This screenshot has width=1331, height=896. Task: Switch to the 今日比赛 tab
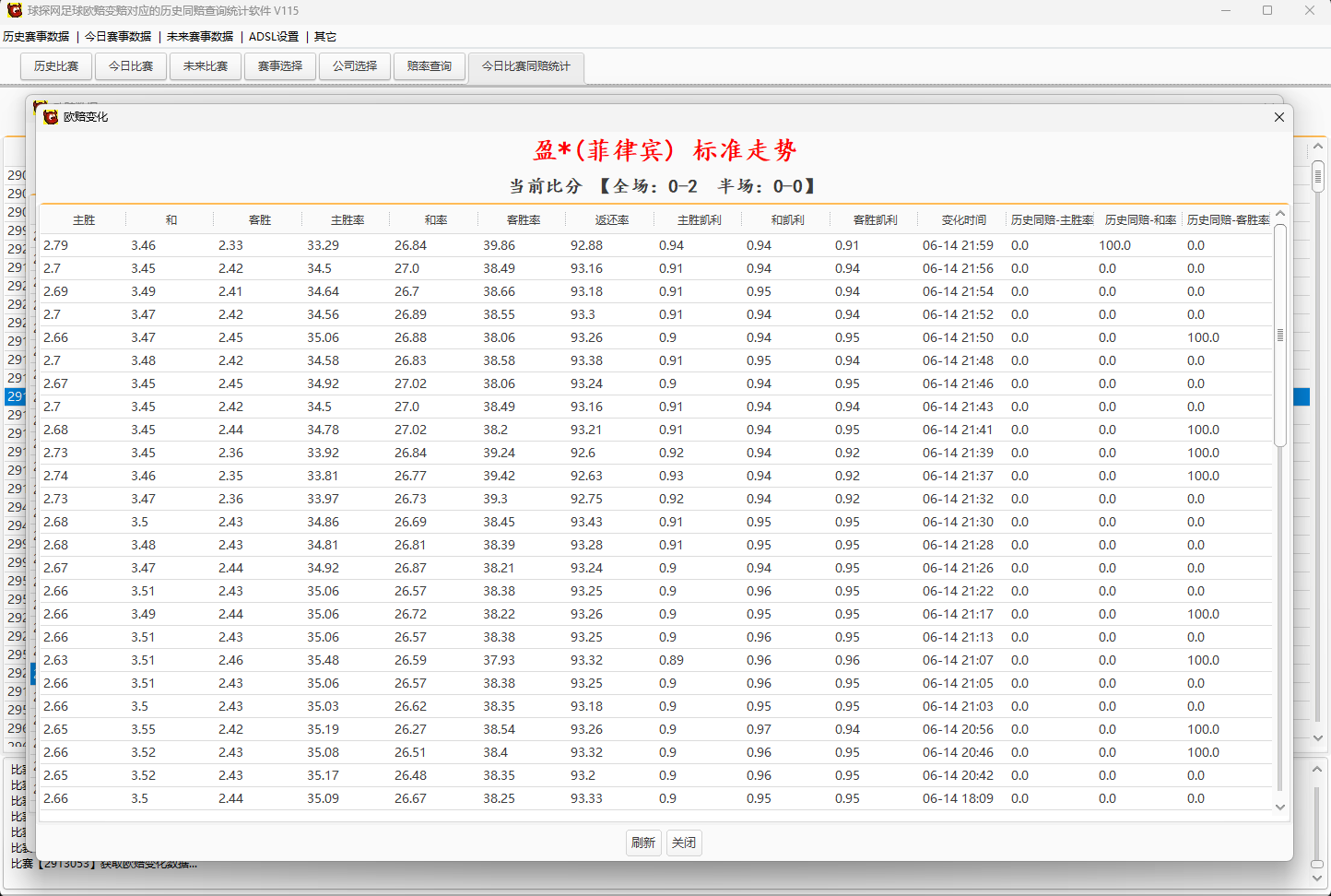(x=131, y=66)
